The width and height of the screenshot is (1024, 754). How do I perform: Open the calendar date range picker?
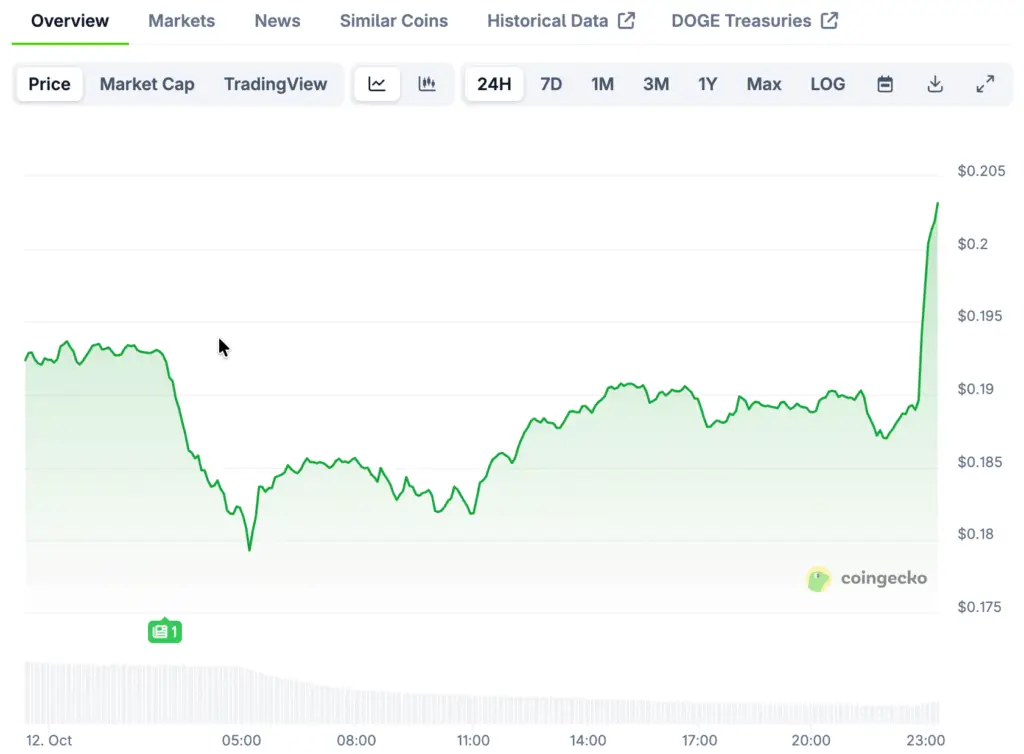(x=885, y=84)
